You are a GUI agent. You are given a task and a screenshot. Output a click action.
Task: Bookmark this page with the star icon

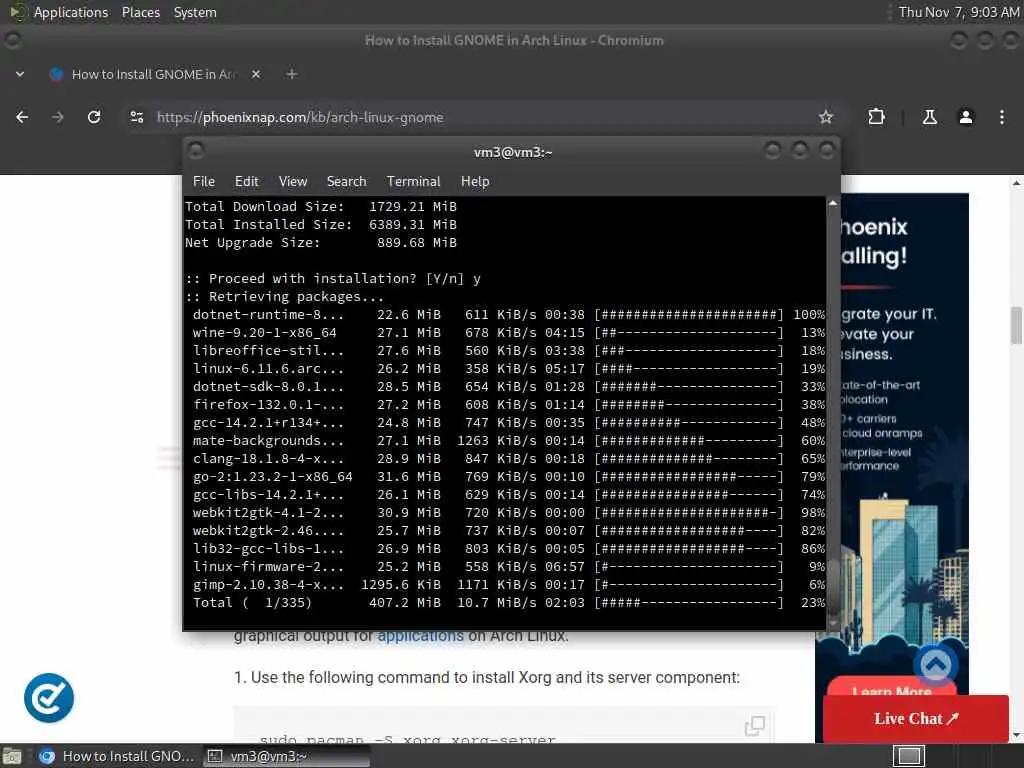point(825,118)
